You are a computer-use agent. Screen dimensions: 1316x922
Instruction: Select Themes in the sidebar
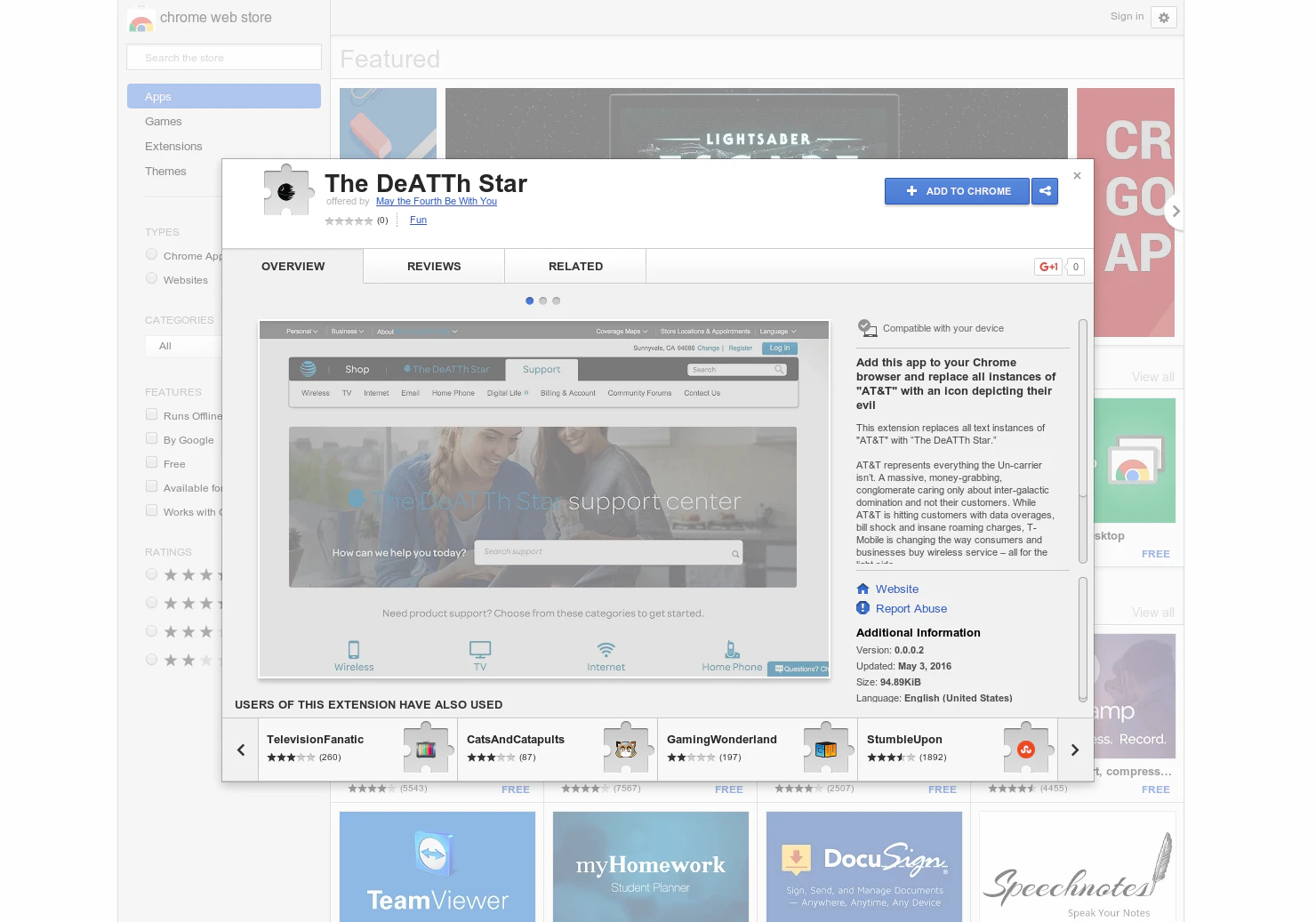point(165,172)
